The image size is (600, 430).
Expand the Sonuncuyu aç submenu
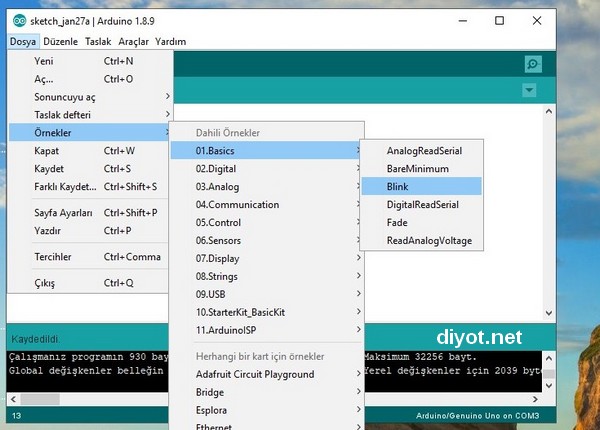pos(90,97)
